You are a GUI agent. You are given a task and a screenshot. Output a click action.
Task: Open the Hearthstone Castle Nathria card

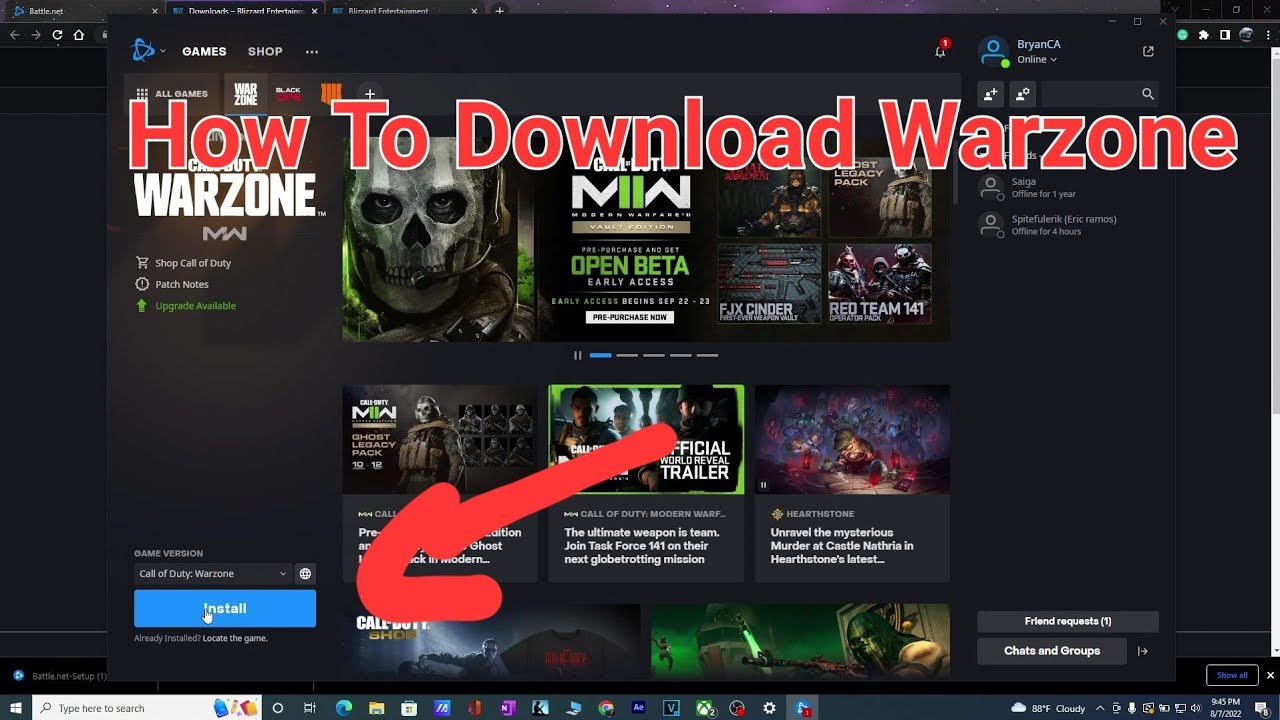point(852,483)
